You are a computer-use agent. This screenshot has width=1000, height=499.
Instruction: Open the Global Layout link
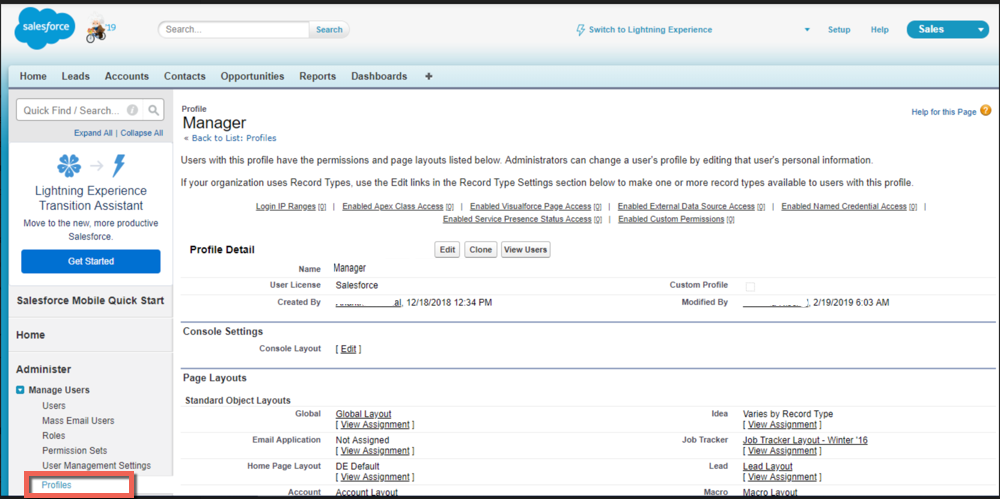pos(364,414)
